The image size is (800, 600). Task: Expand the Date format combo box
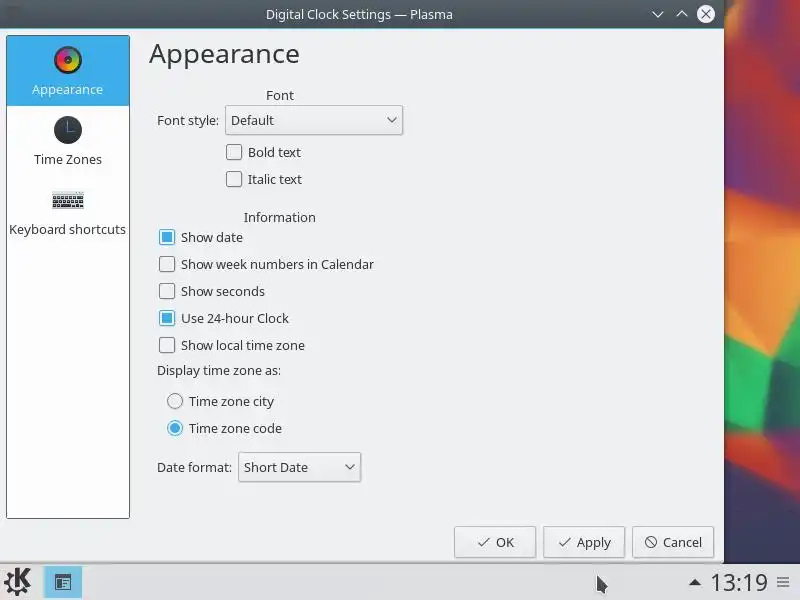pos(299,467)
